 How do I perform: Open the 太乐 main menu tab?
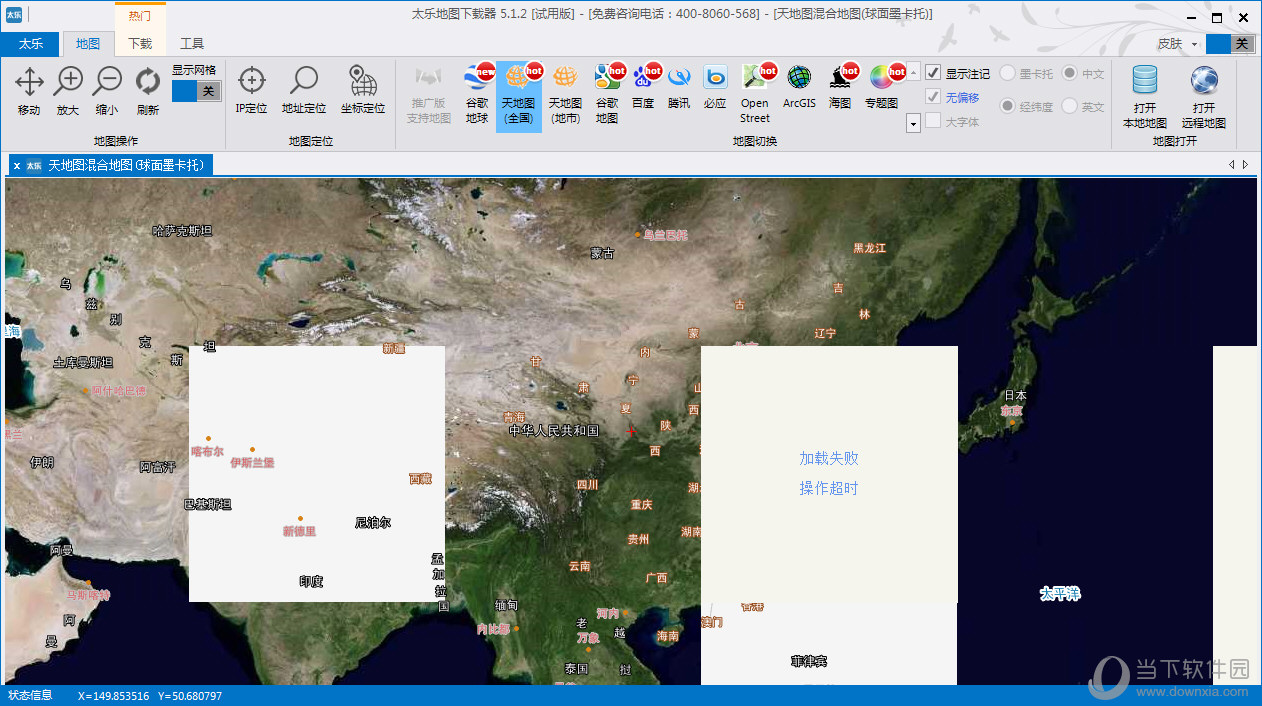pos(30,43)
